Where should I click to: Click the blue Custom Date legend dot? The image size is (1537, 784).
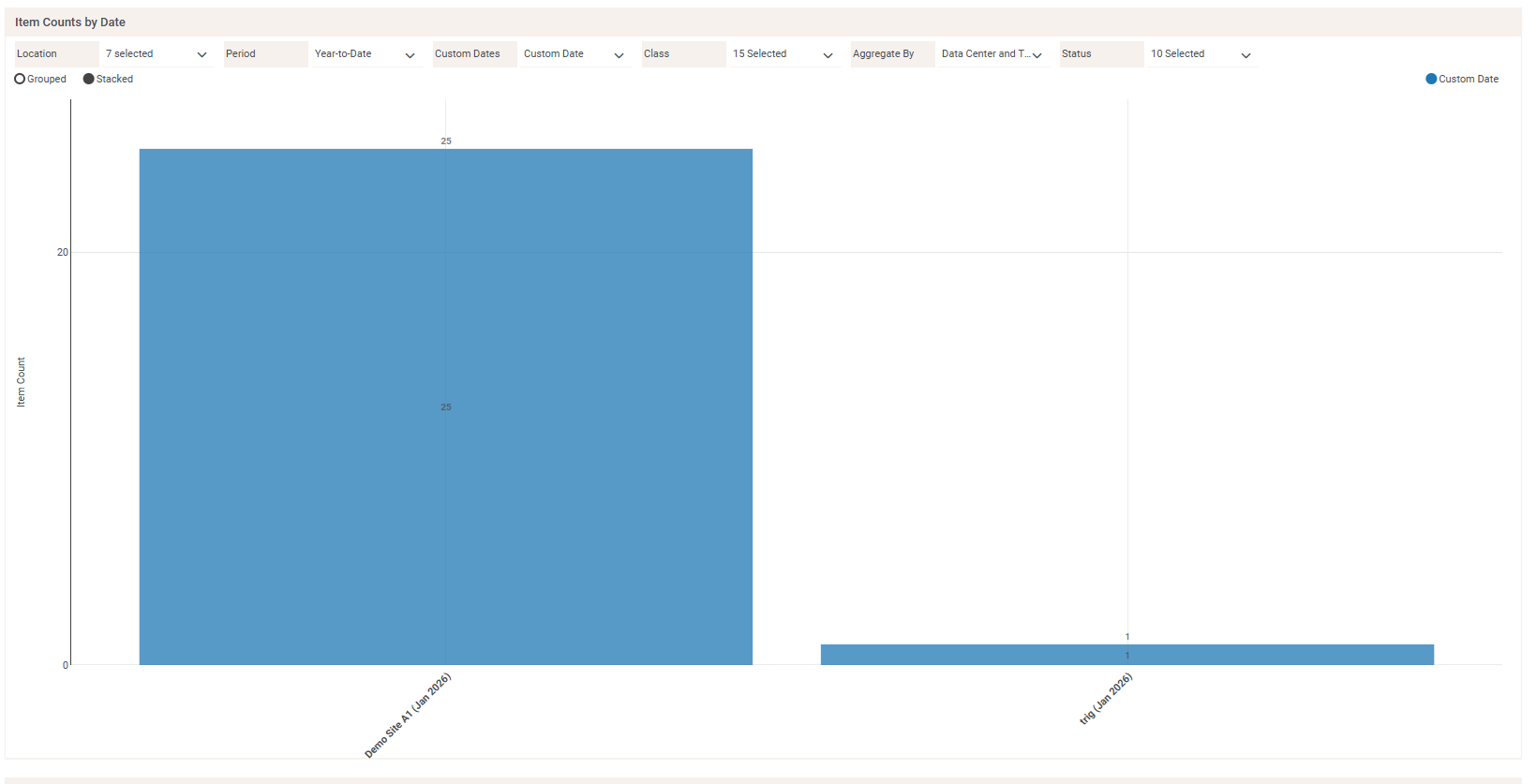pyautogui.click(x=1431, y=80)
